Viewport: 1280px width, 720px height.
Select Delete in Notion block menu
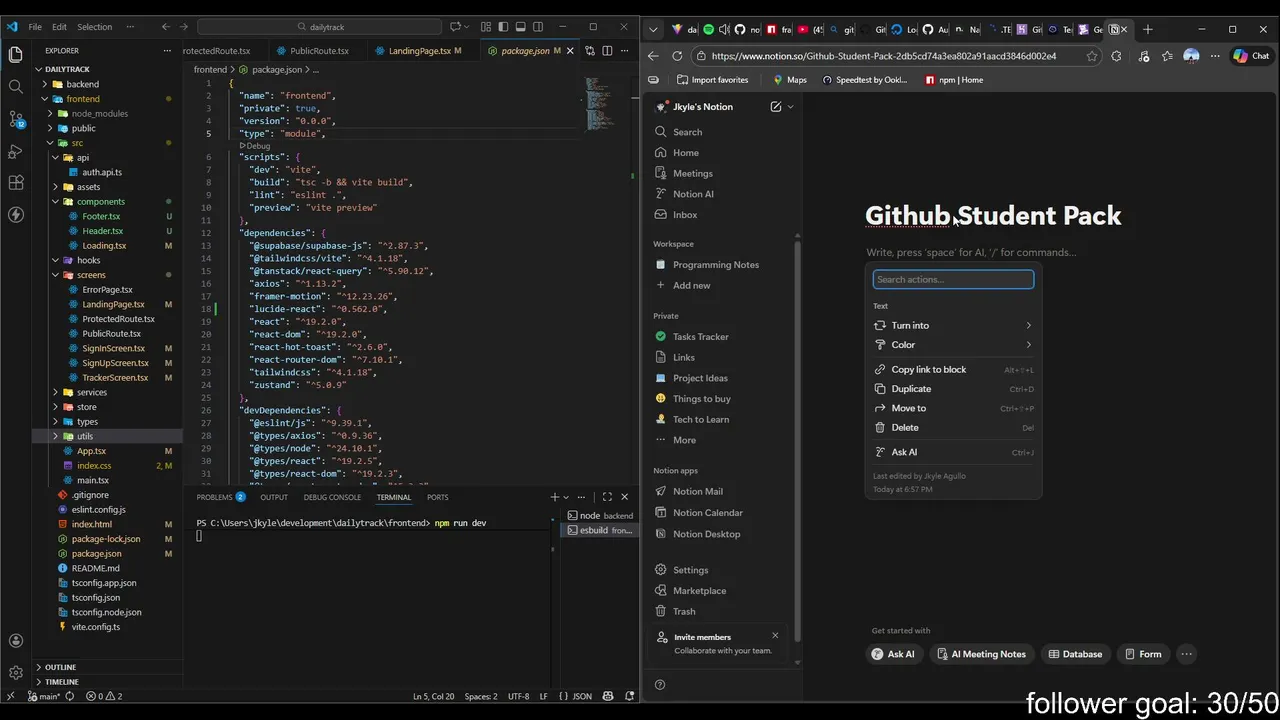[953, 428]
